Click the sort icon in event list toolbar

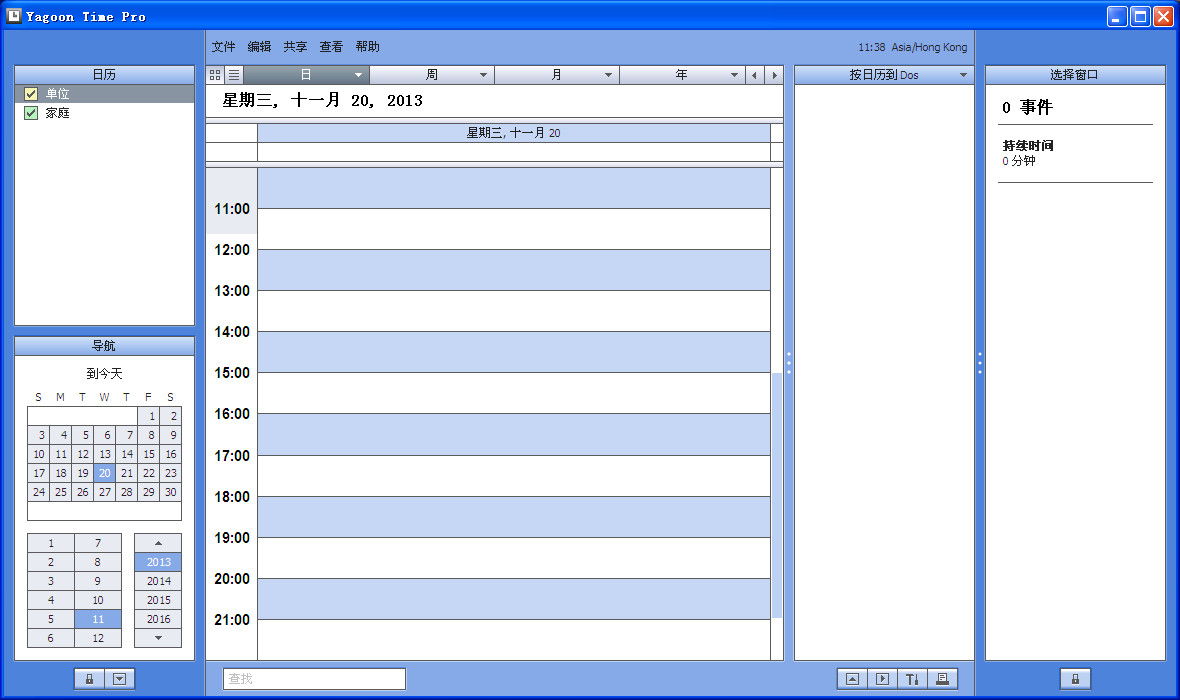(912, 678)
